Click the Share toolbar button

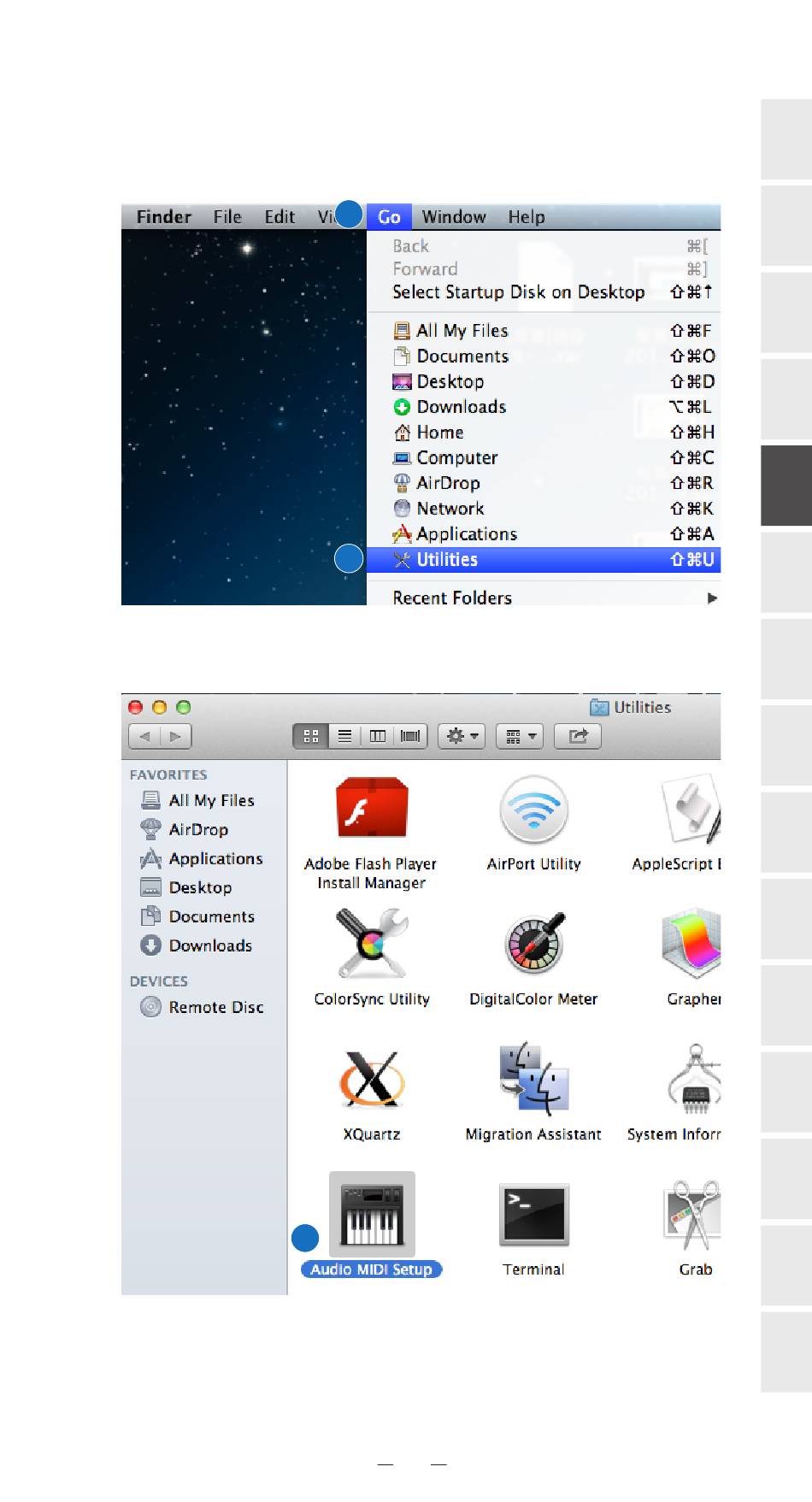coord(578,736)
